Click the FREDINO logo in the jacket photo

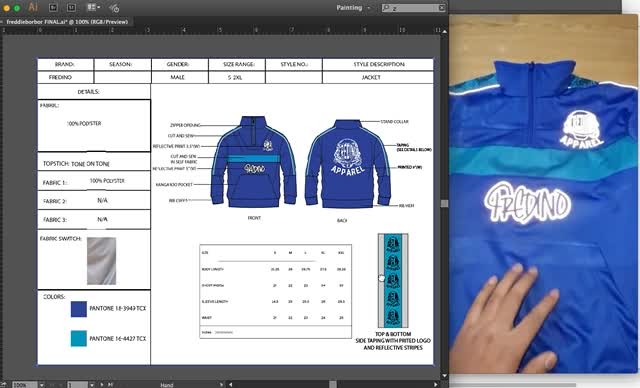[x=527, y=203]
